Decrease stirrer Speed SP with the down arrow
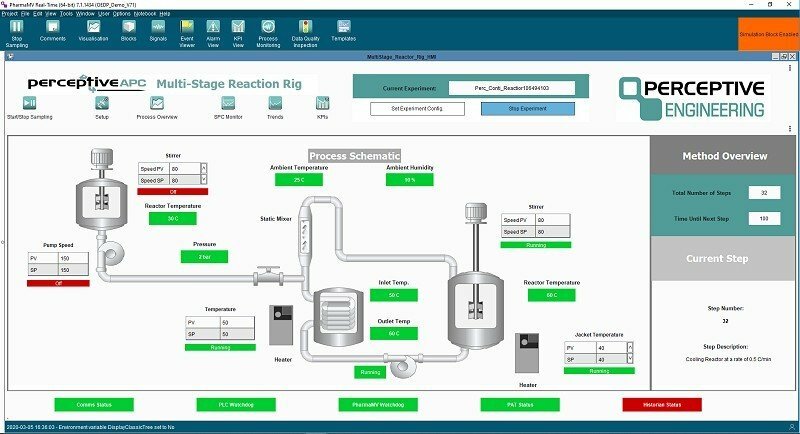Image resolution: width=800 pixels, height=434 pixels. [204, 180]
